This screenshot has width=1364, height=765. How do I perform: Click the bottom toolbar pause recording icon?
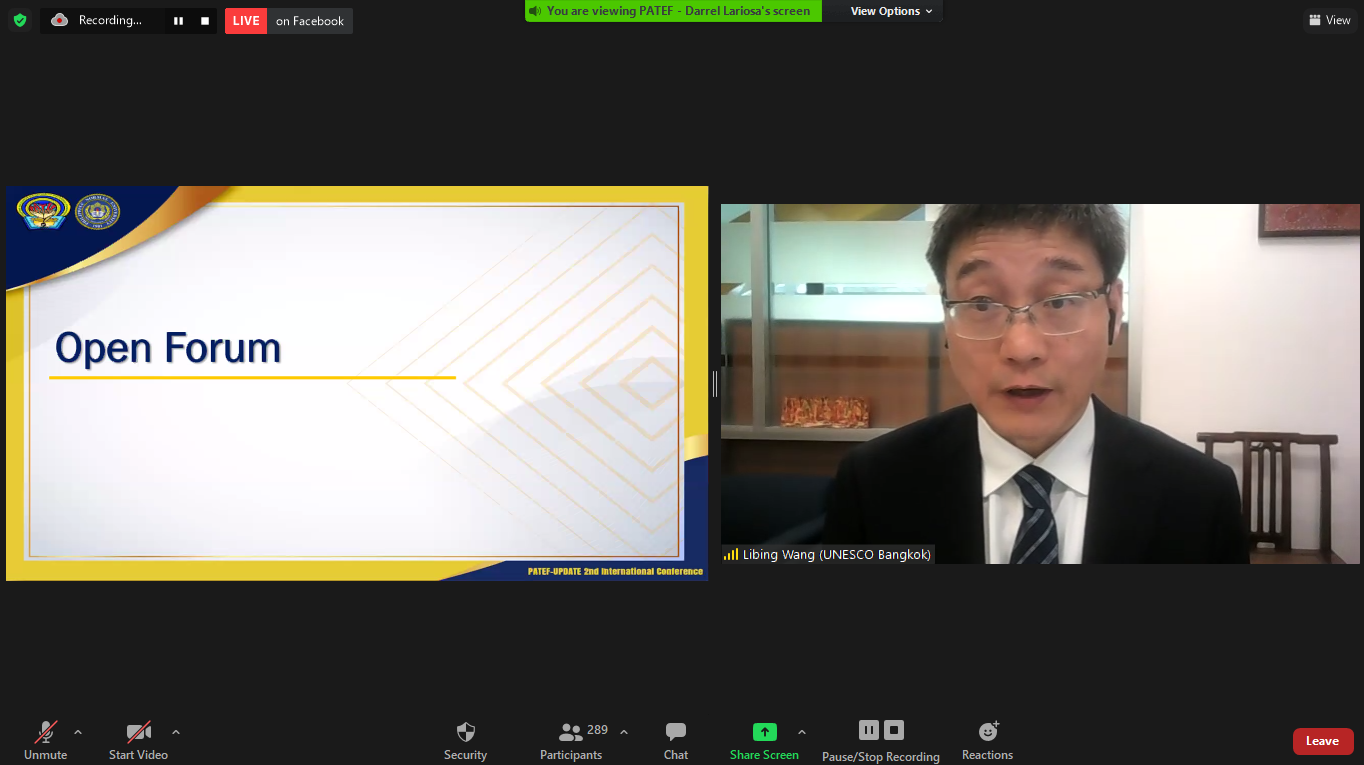(868, 730)
